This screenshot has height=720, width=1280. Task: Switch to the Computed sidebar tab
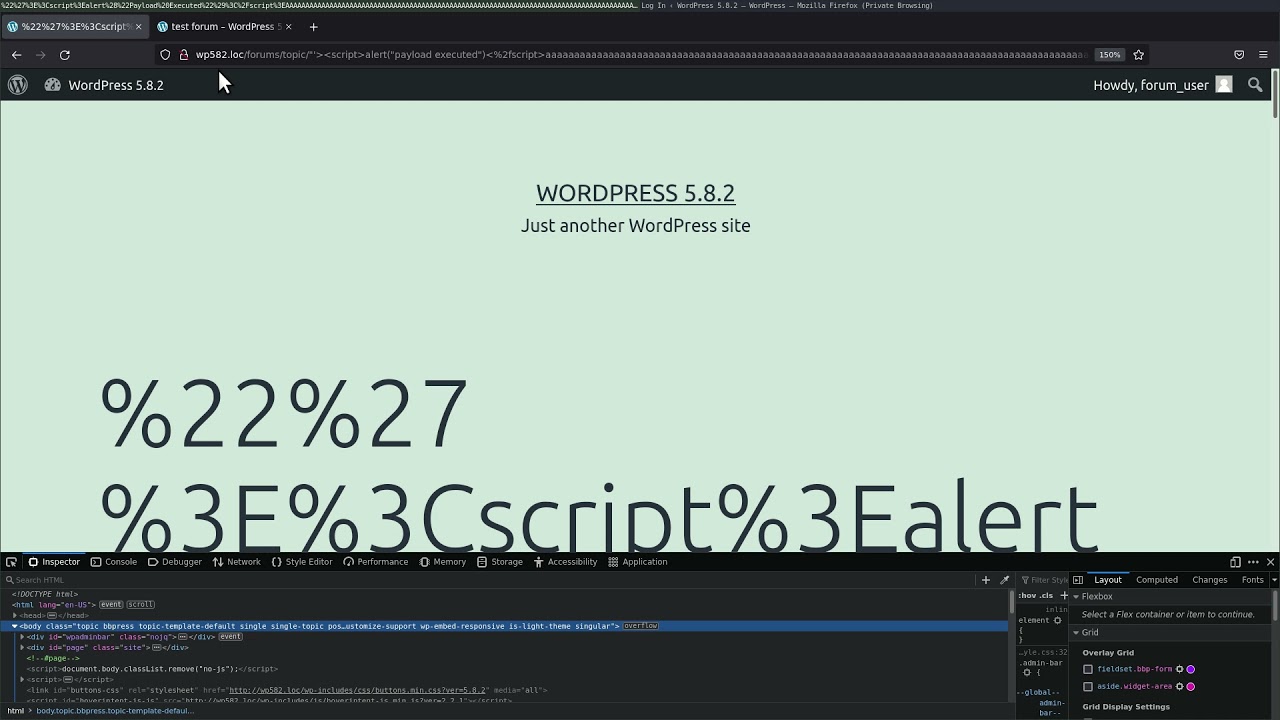pos(1157,580)
